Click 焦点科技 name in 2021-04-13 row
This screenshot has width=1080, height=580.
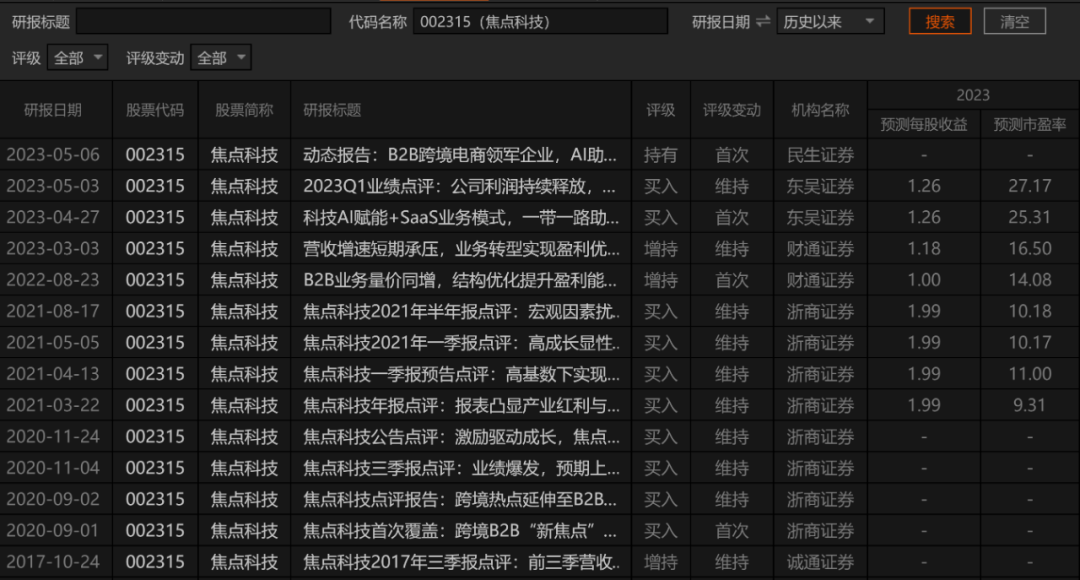(x=244, y=374)
